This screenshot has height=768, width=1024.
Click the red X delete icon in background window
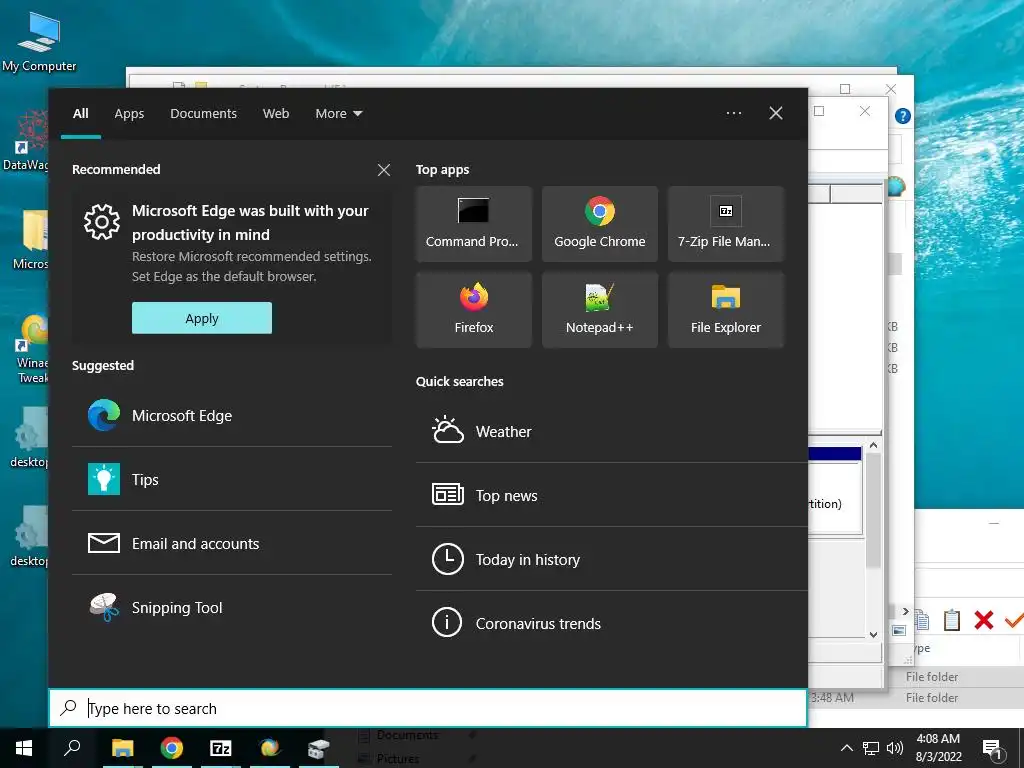[x=984, y=620]
